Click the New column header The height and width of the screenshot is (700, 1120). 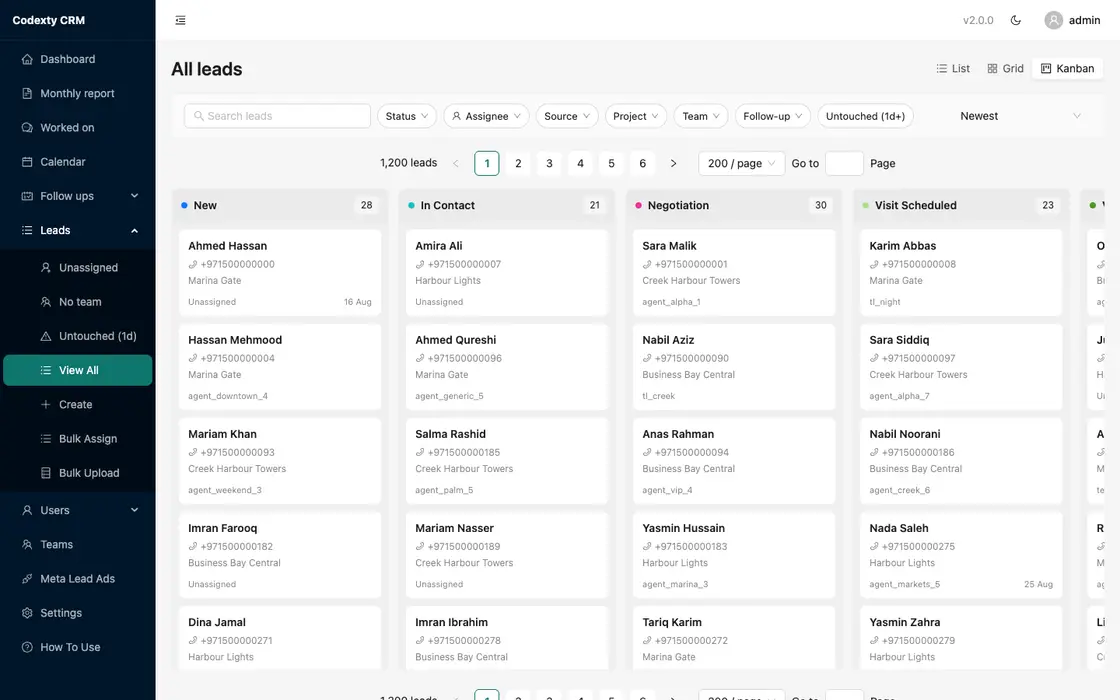coord(280,206)
